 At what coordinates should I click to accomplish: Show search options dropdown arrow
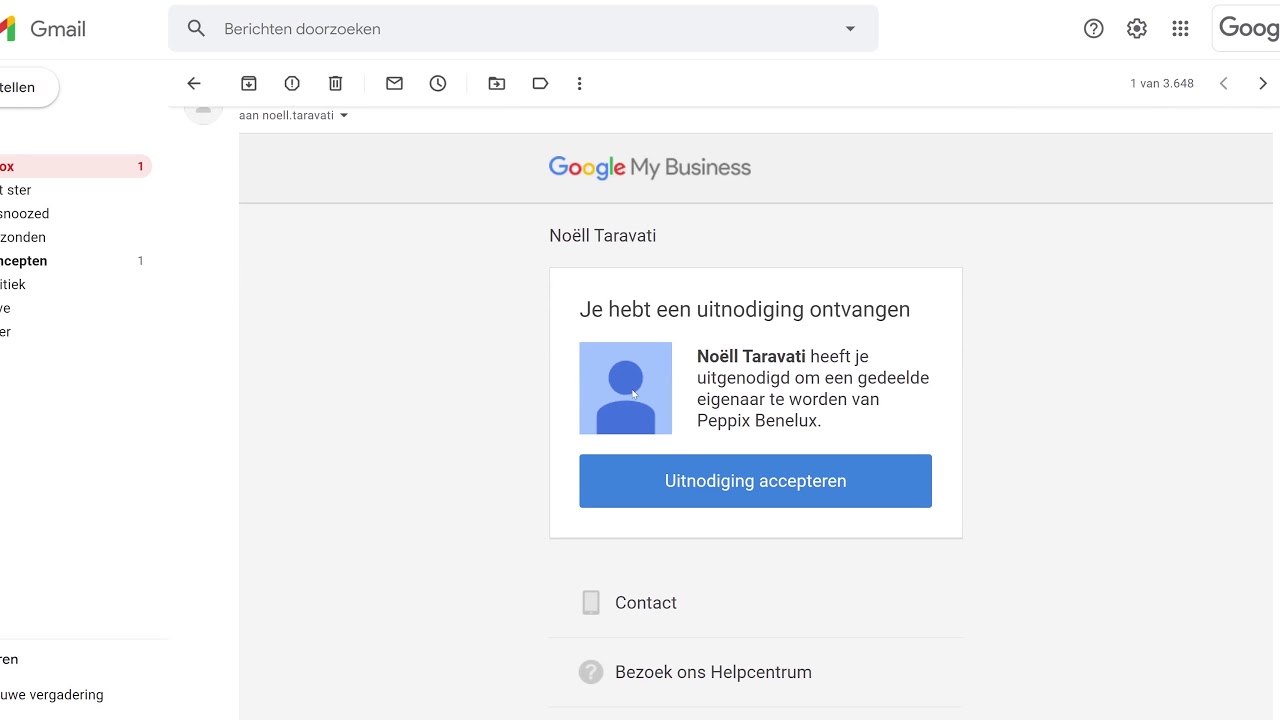click(851, 29)
